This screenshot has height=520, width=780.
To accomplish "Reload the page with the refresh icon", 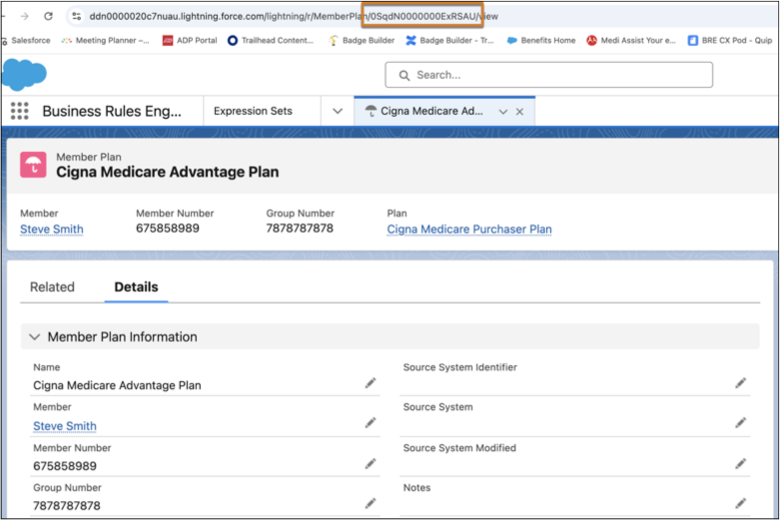I will [48, 16].
